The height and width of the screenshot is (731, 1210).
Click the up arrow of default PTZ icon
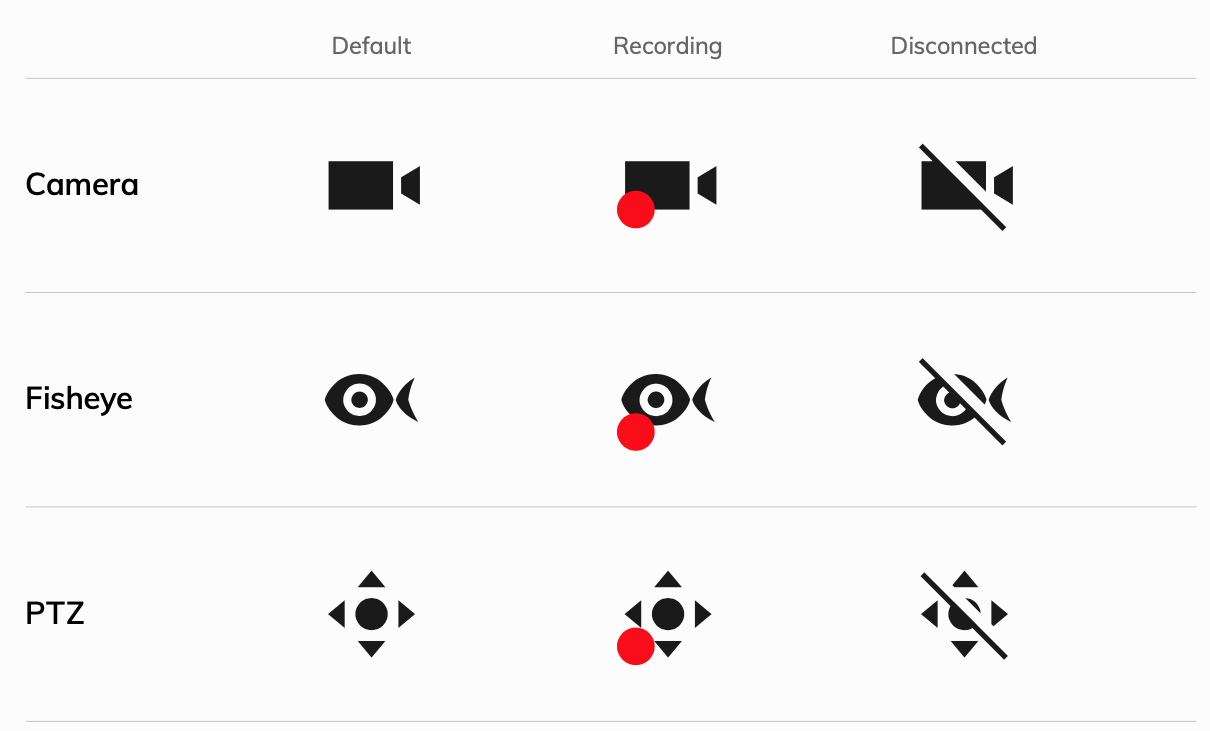pos(371,579)
